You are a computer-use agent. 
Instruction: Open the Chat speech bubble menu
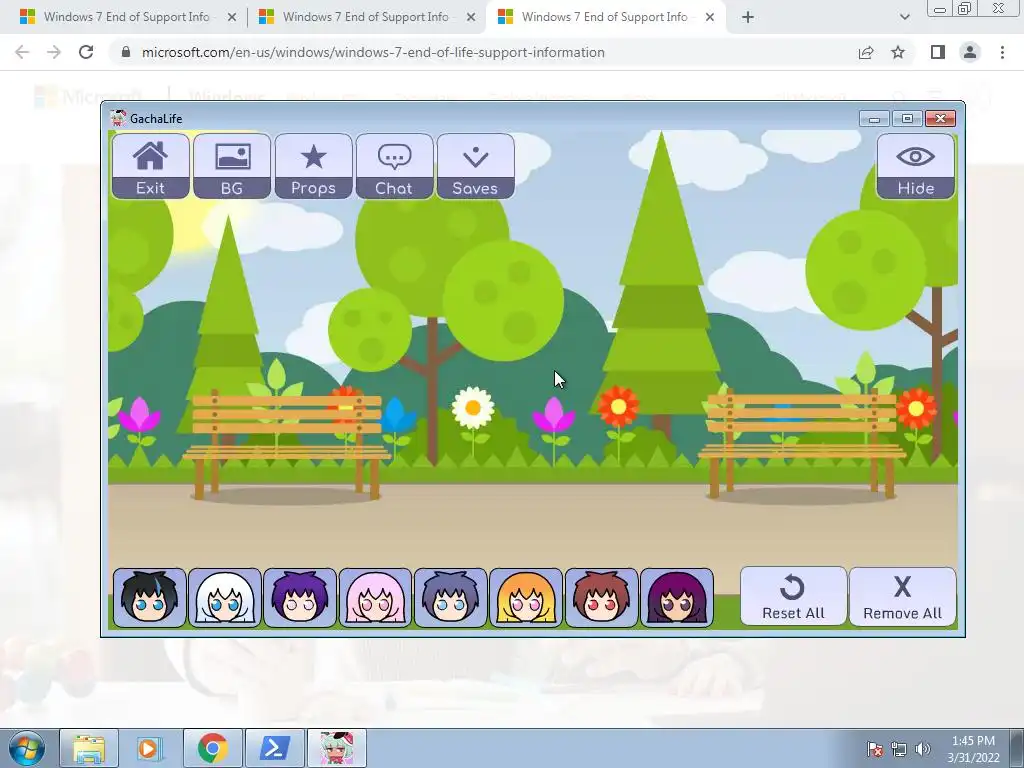click(394, 167)
